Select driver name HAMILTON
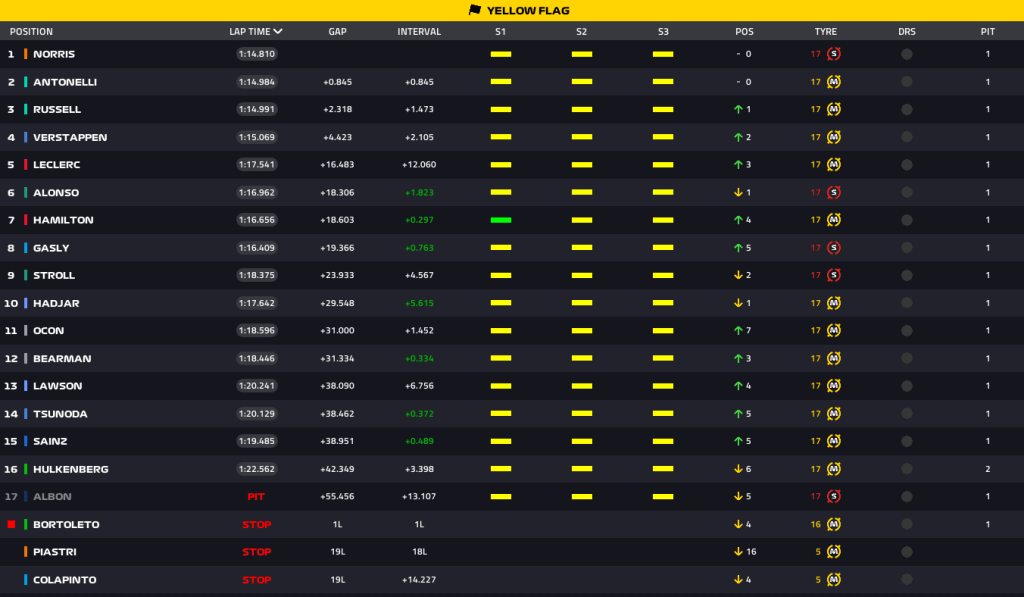1024x597 pixels. (x=63, y=220)
